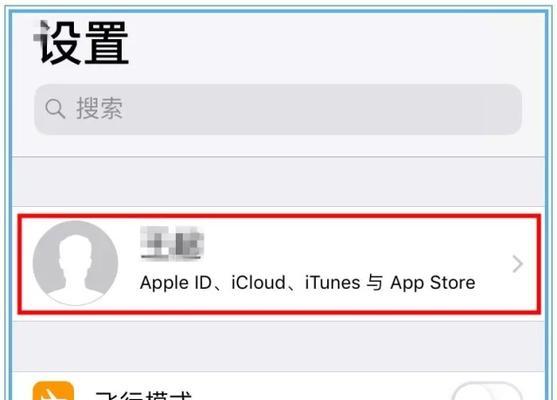Tap the 设 character in the title

click(57, 43)
